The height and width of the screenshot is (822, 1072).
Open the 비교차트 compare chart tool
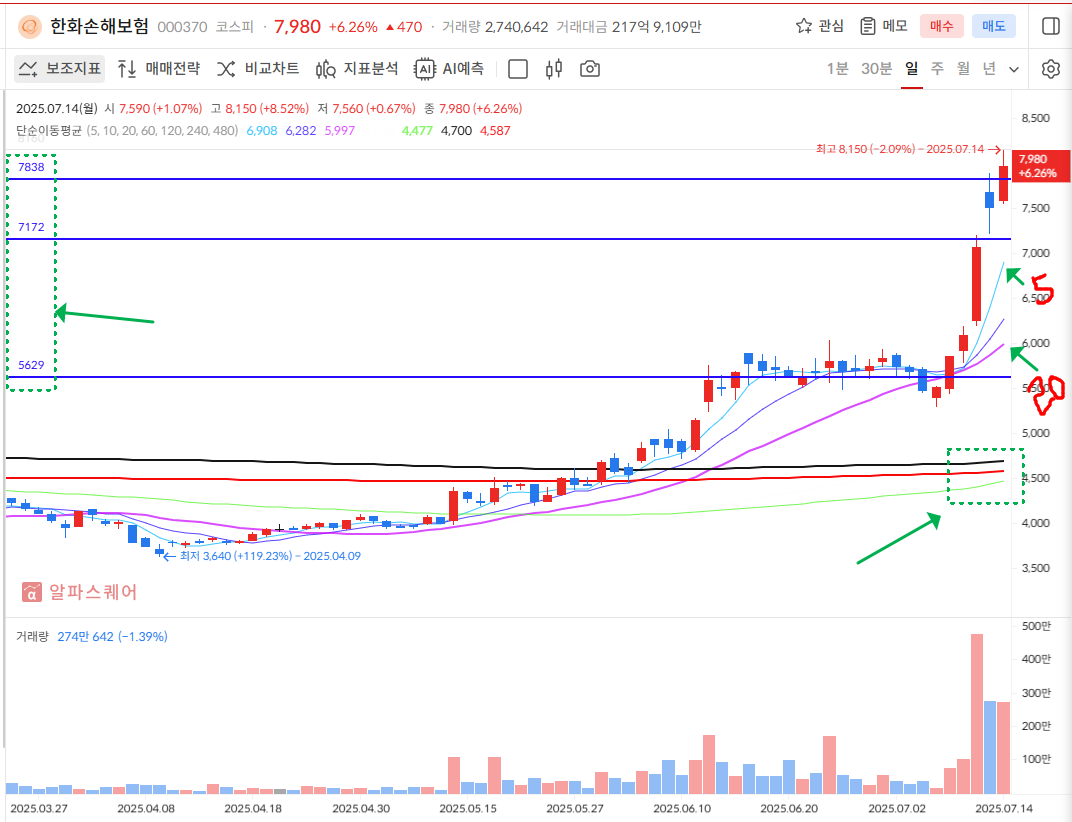[x=258, y=68]
